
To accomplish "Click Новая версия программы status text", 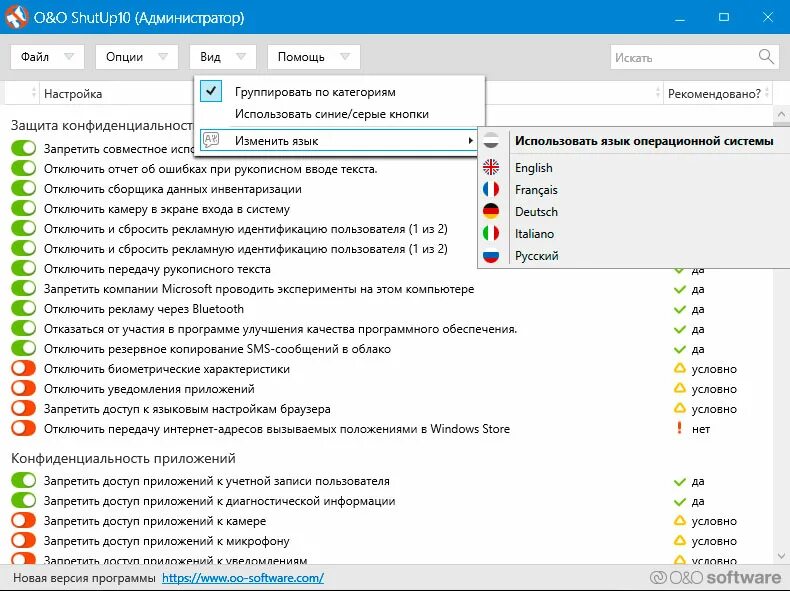I will [x=84, y=577].
